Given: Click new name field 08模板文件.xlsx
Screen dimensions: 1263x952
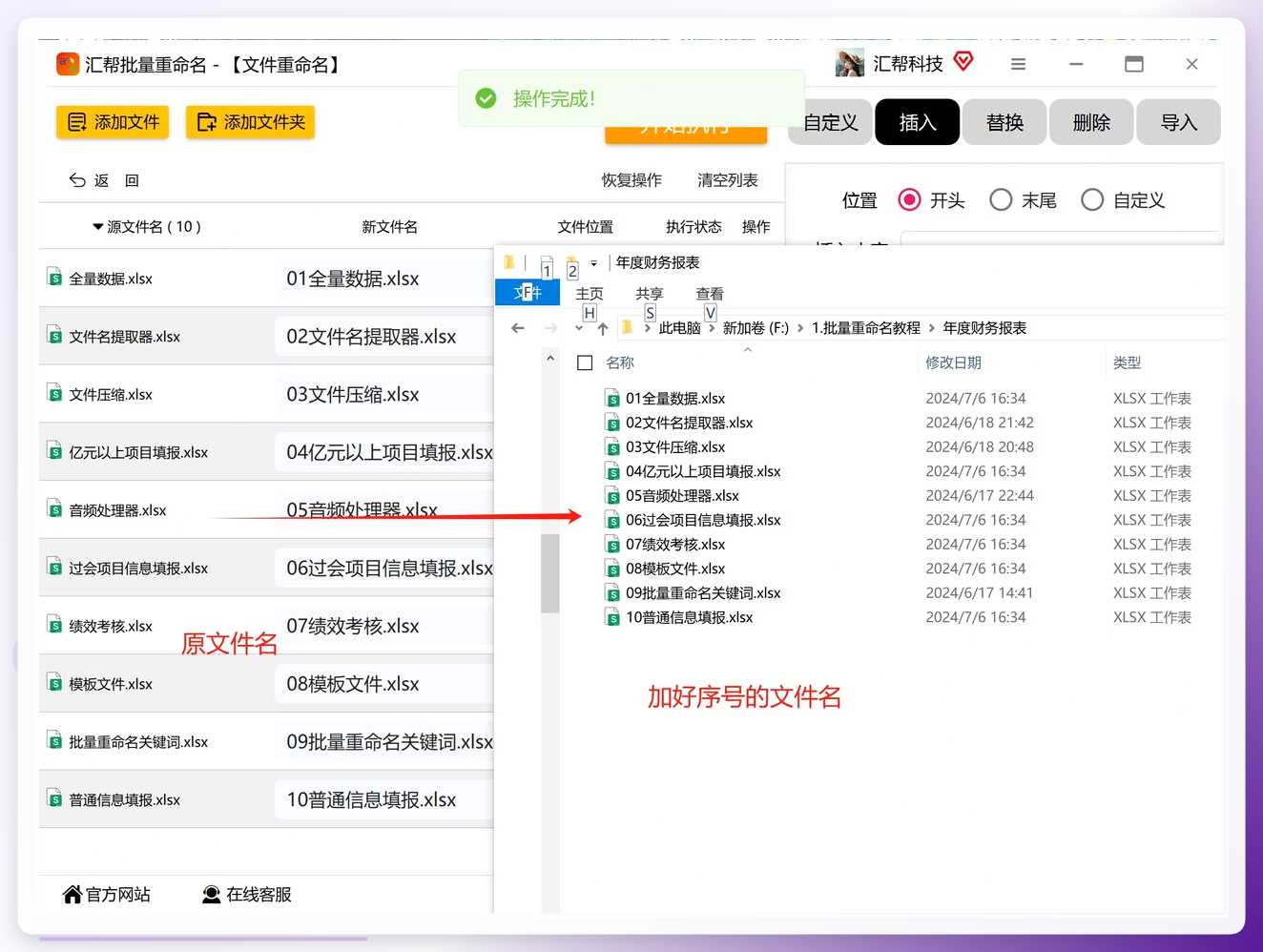Looking at the screenshot, I should [x=384, y=684].
